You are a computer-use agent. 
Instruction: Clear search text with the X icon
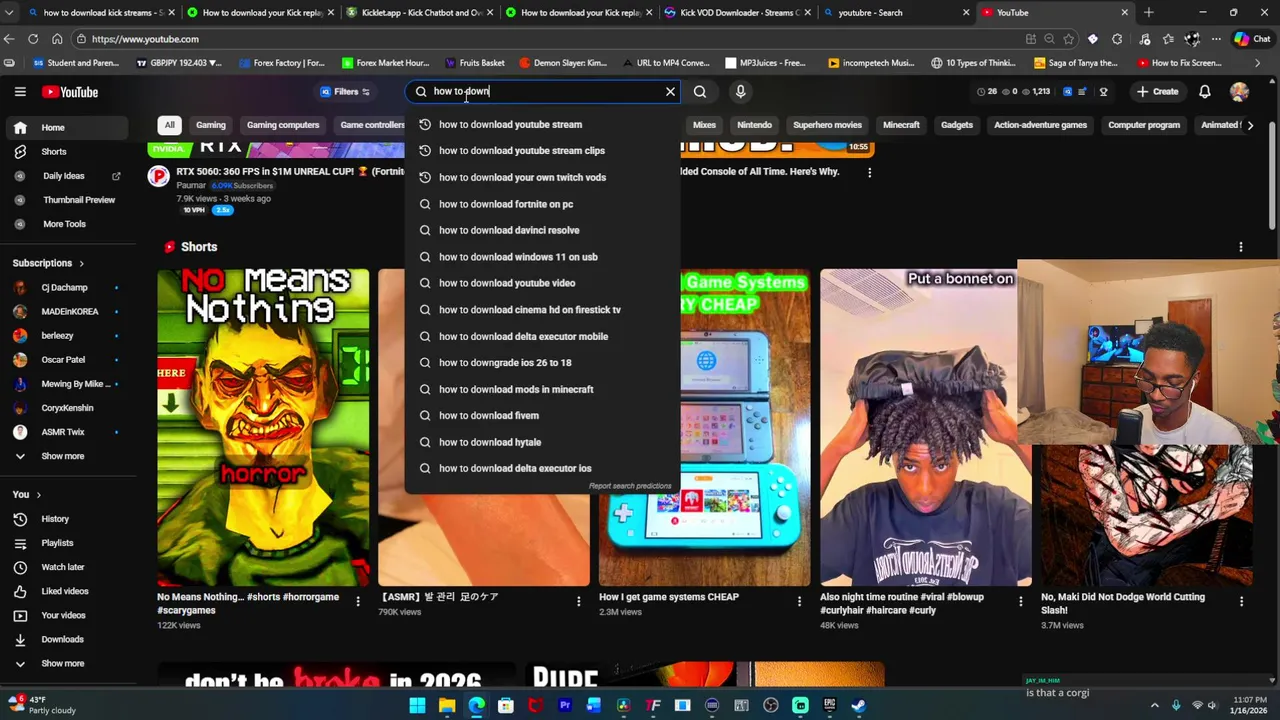coord(670,92)
